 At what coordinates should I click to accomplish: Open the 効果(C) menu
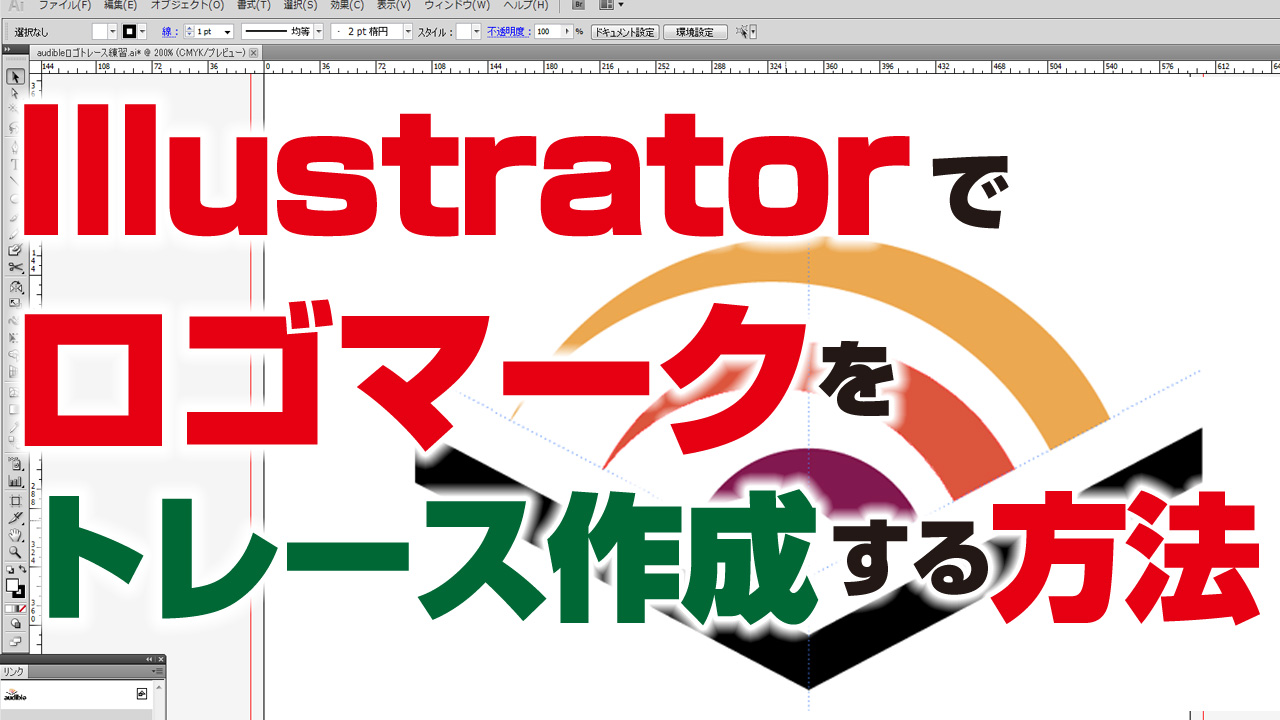347,5
